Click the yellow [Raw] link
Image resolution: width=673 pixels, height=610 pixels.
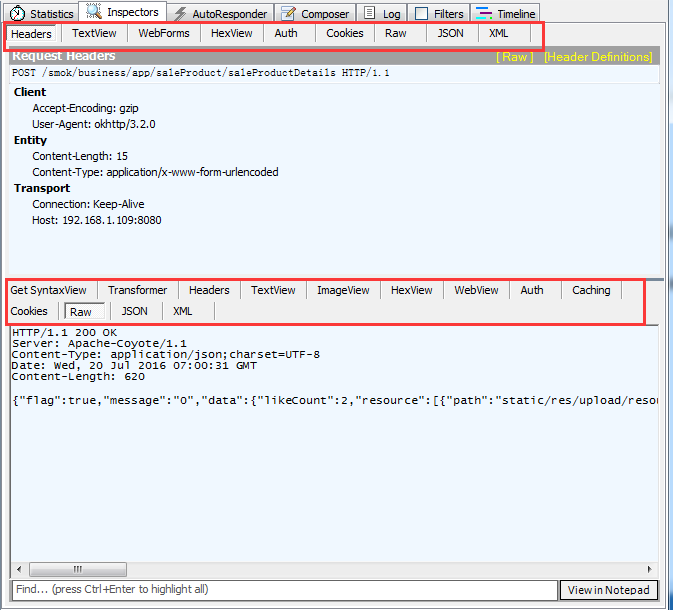(515, 57)
